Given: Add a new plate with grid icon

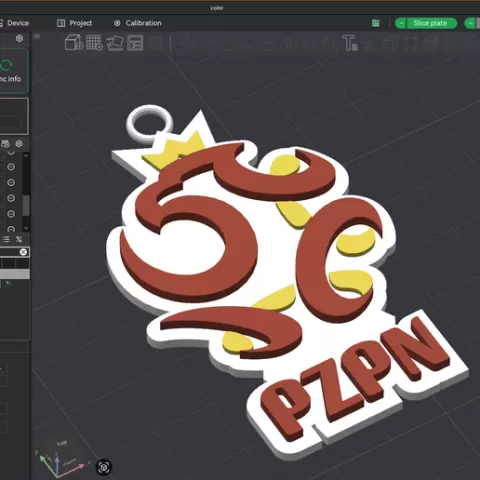Looking at the screenshot, I should tap(94, 43).
